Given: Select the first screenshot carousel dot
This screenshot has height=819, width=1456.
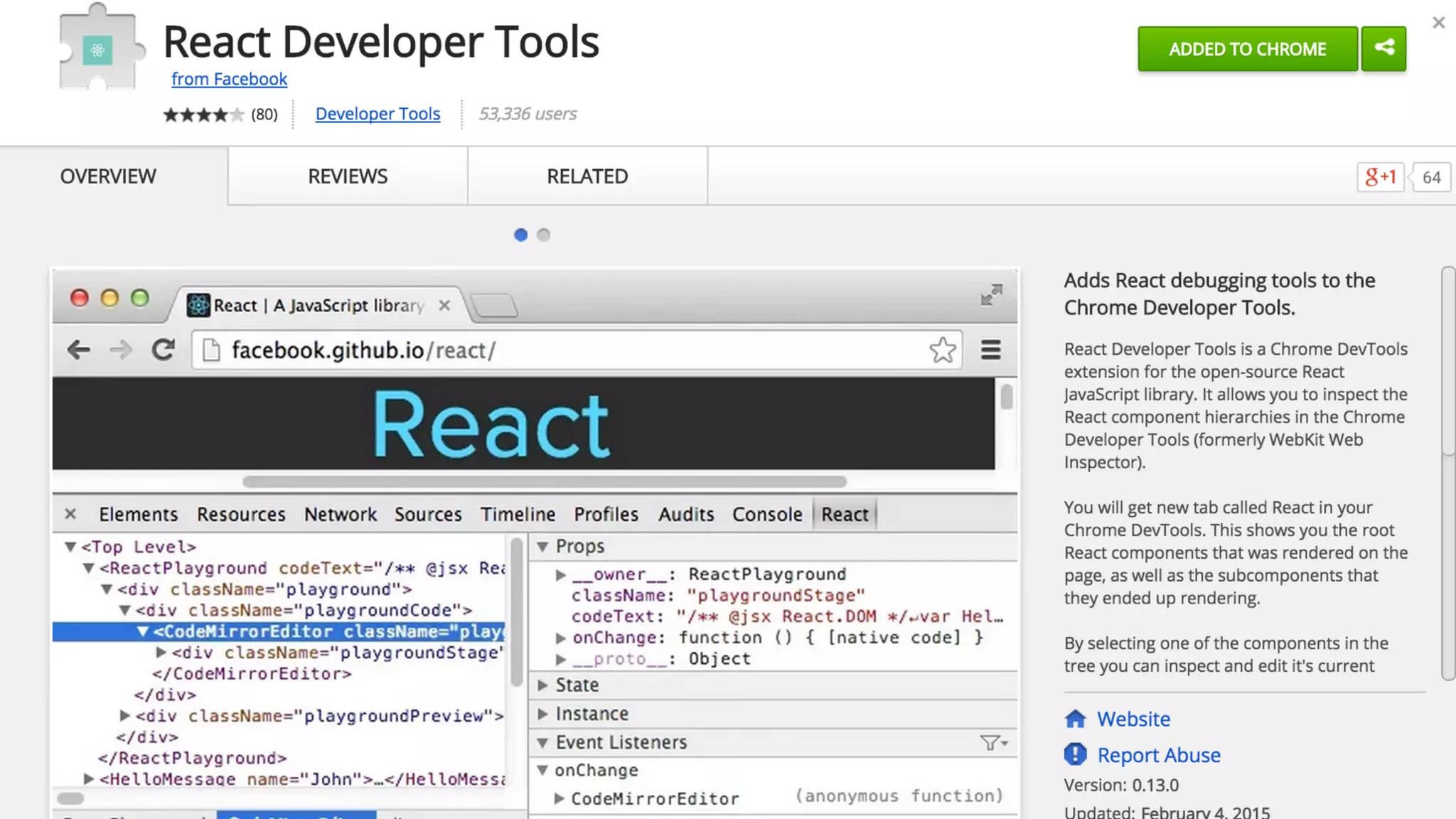Looking at the screenshot, I should (520, 235).
